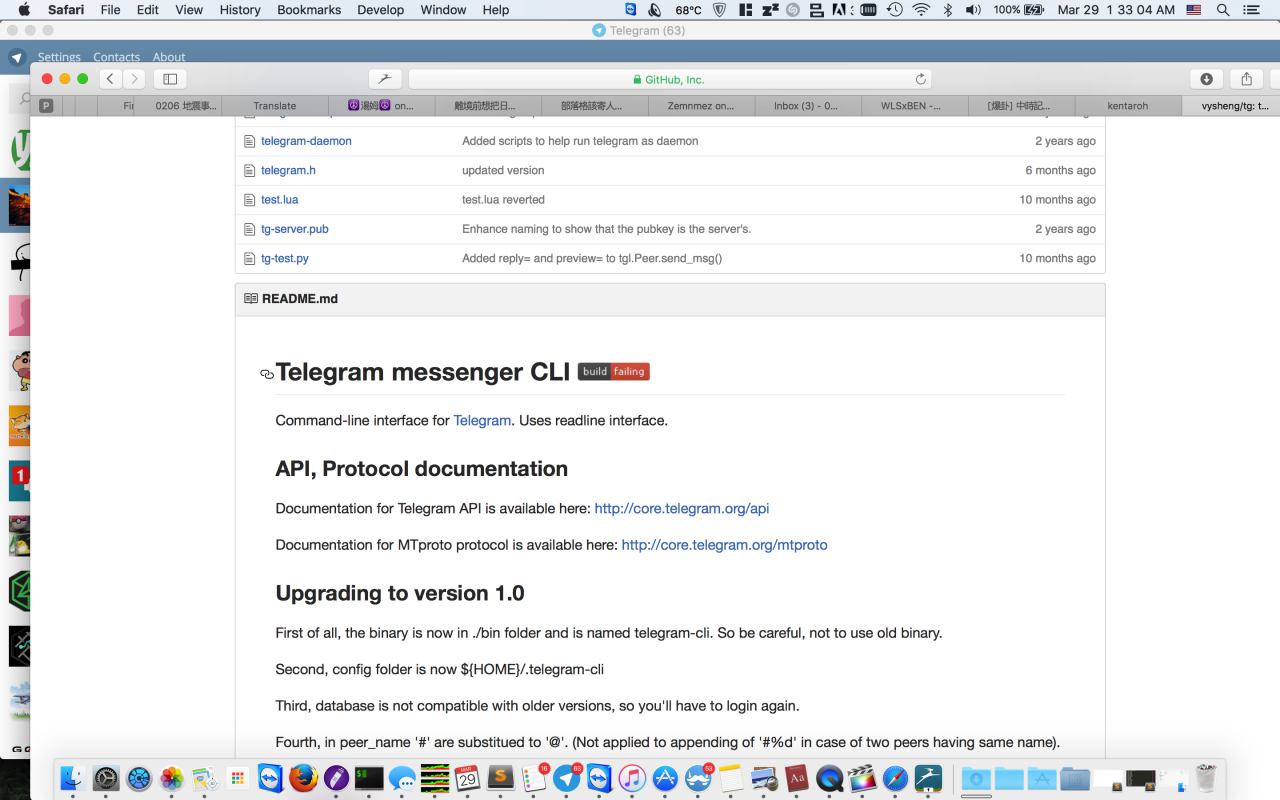Open the Apple menu

[x=23, y=10]
